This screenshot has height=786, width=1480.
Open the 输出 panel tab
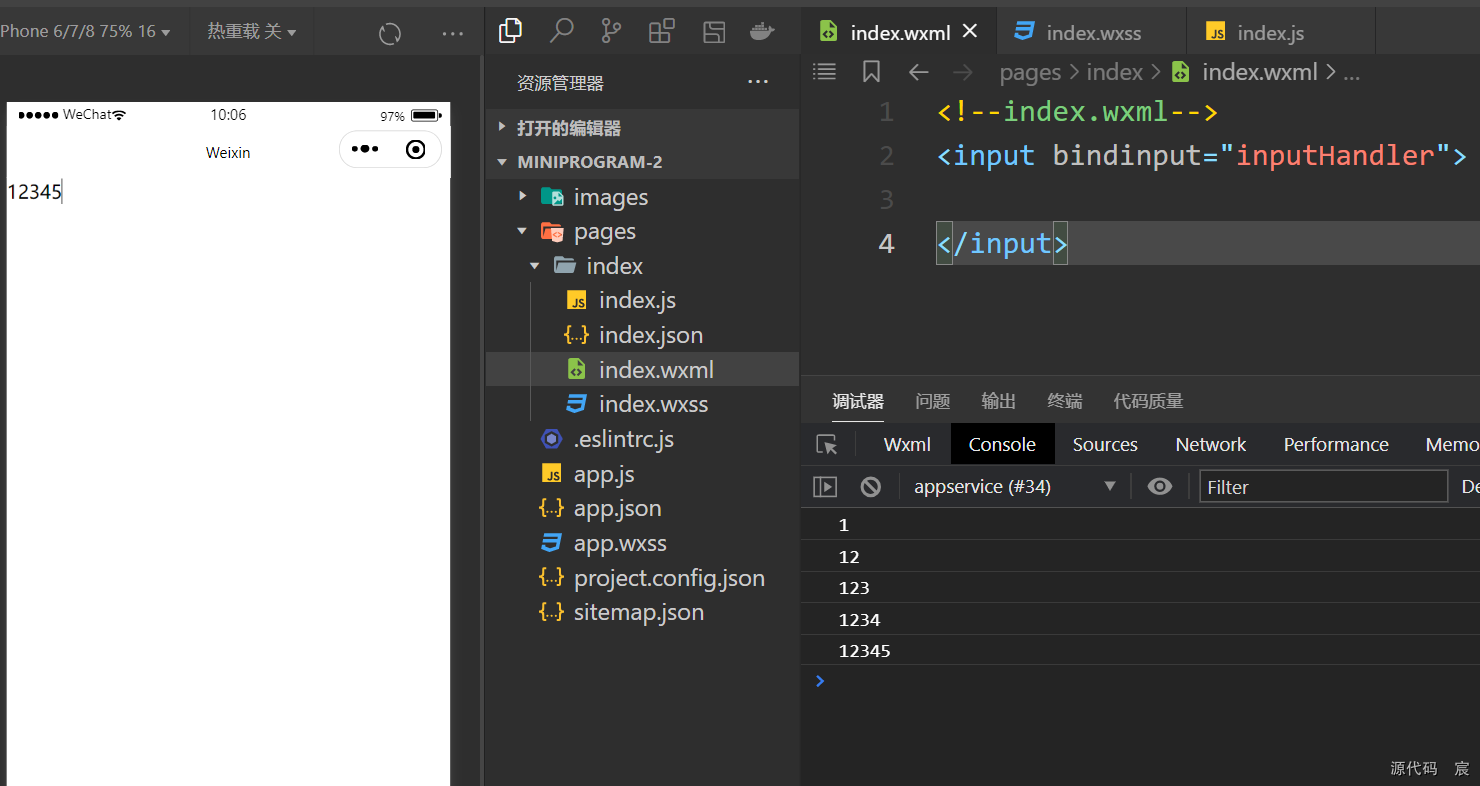pyautogui.click(x=999, y=401)
